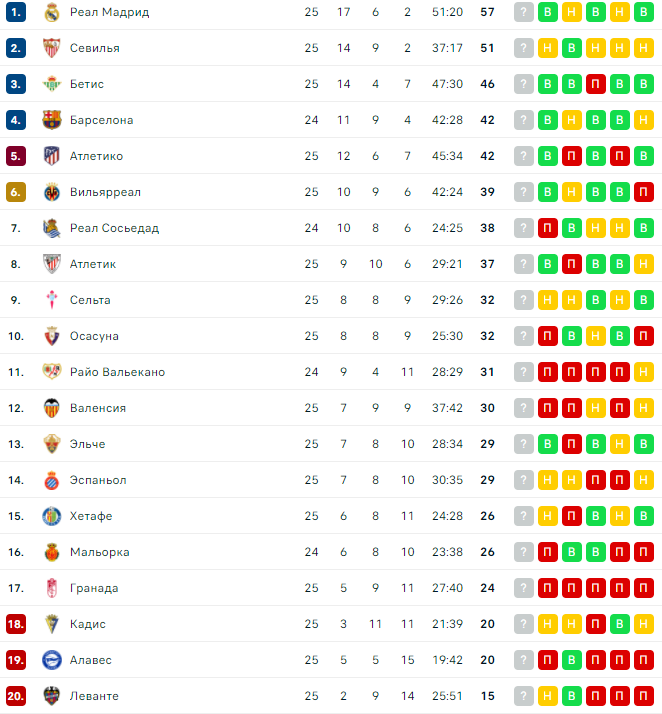
Task: Click Alaves' green В form badge
Action: click(572, 660)
